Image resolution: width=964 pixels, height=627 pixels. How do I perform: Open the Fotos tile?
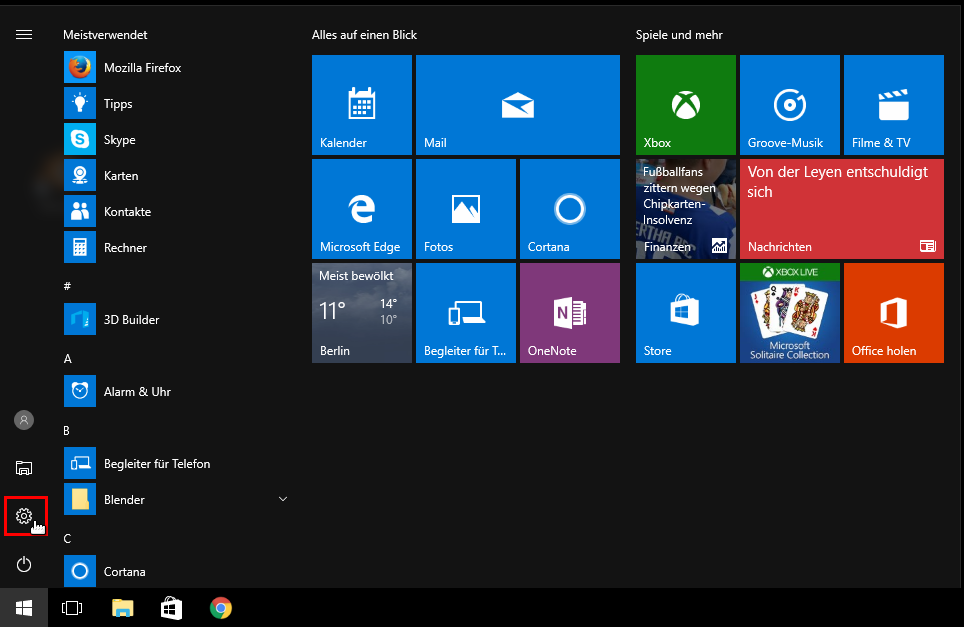click(x=465, y=209)
